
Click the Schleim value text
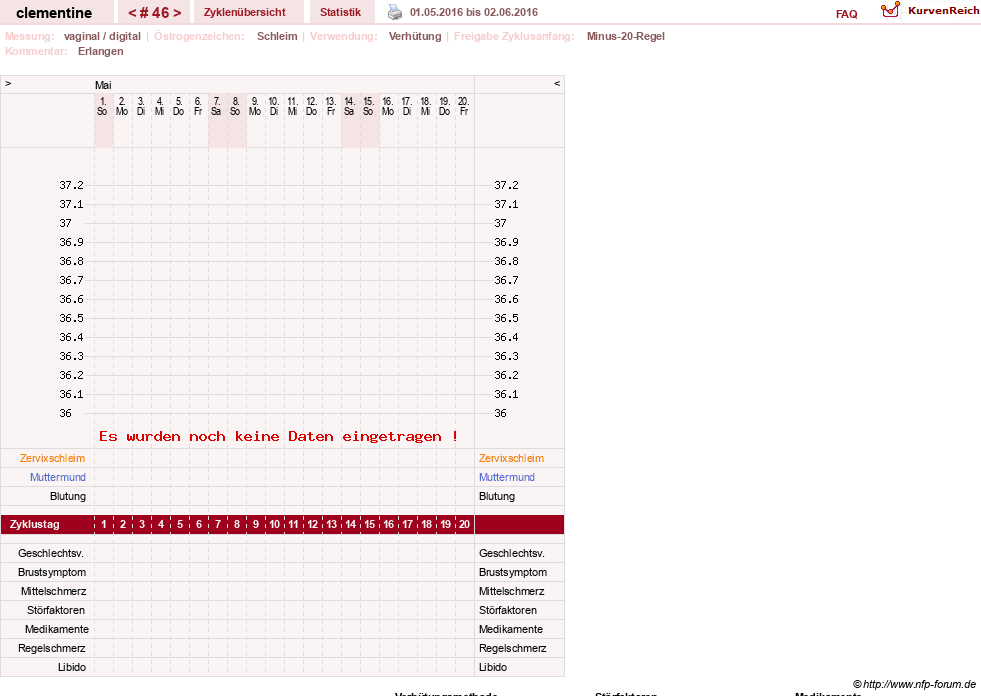coord(277,36)
